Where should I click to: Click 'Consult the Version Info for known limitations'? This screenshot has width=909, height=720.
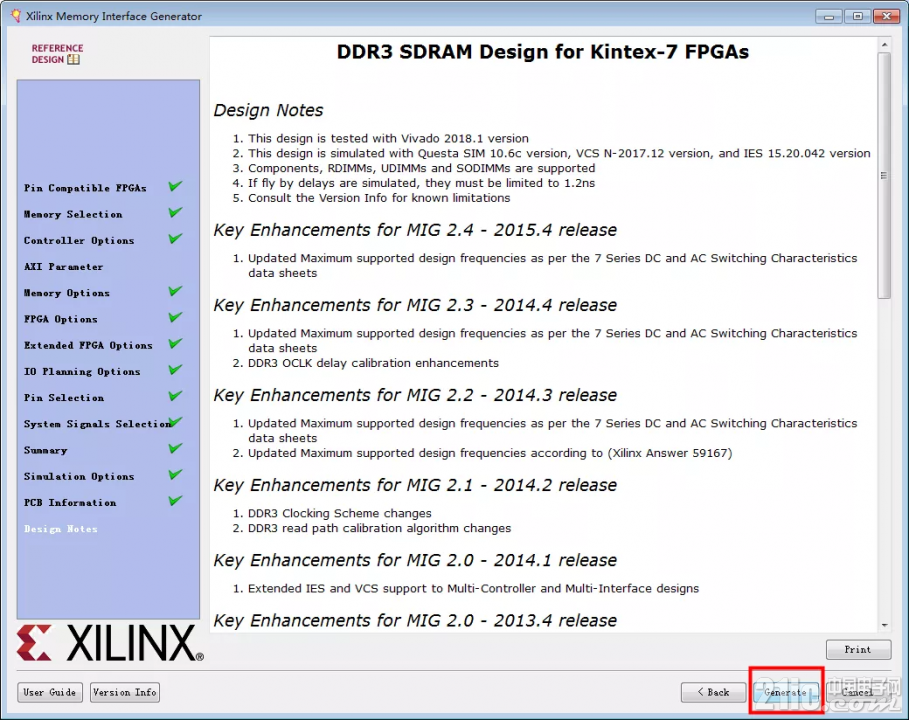pyautogui.click(x=379, y=198)
